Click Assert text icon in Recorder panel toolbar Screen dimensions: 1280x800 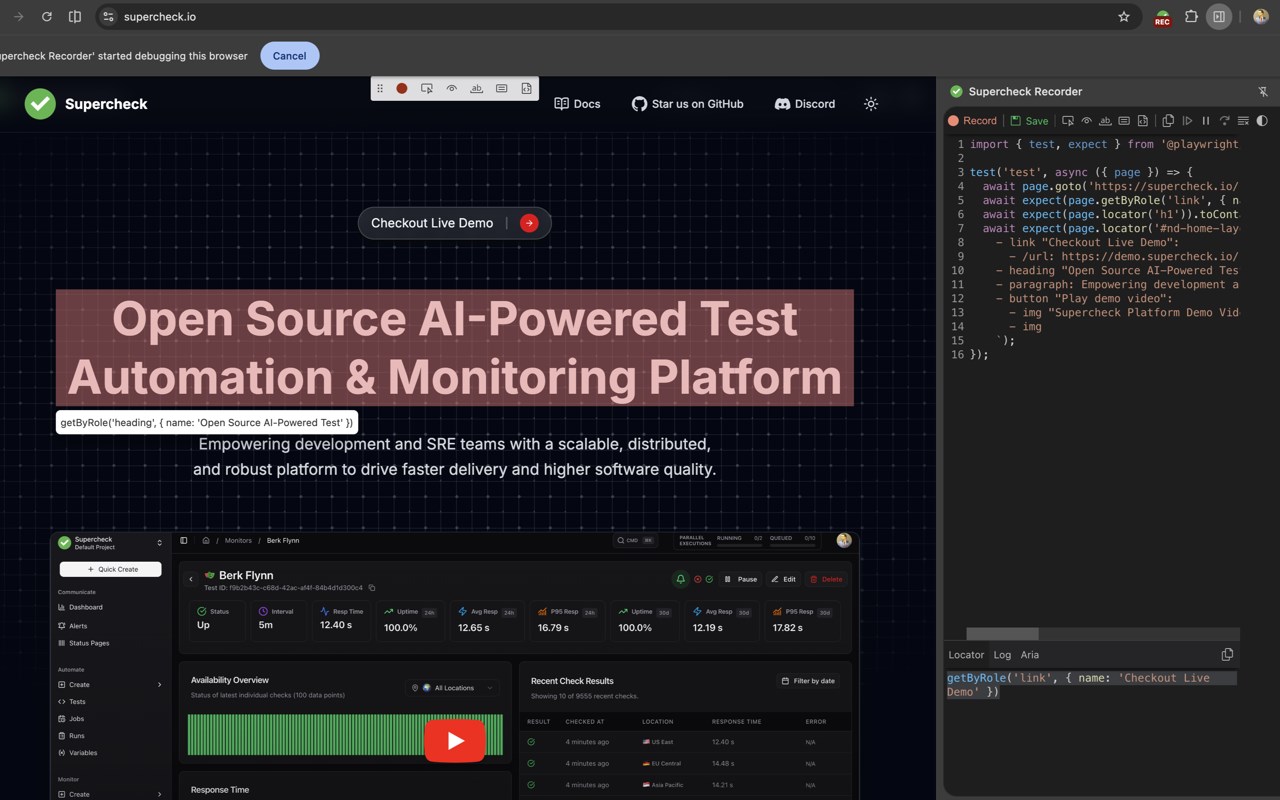(x=1105, y=121)
